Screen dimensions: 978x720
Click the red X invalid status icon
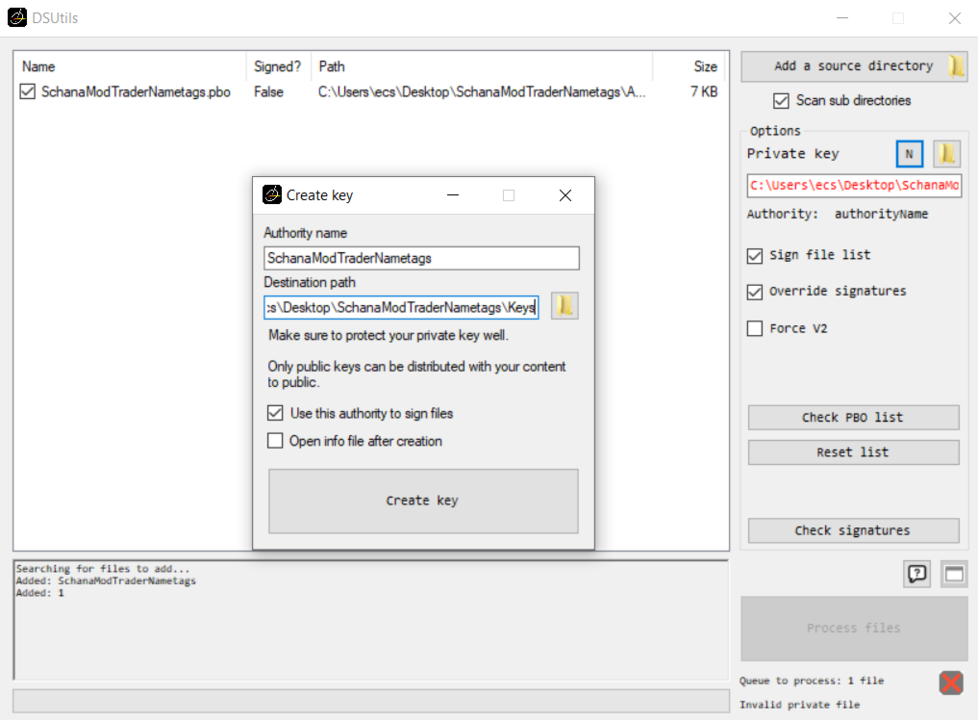pos(951,683)
